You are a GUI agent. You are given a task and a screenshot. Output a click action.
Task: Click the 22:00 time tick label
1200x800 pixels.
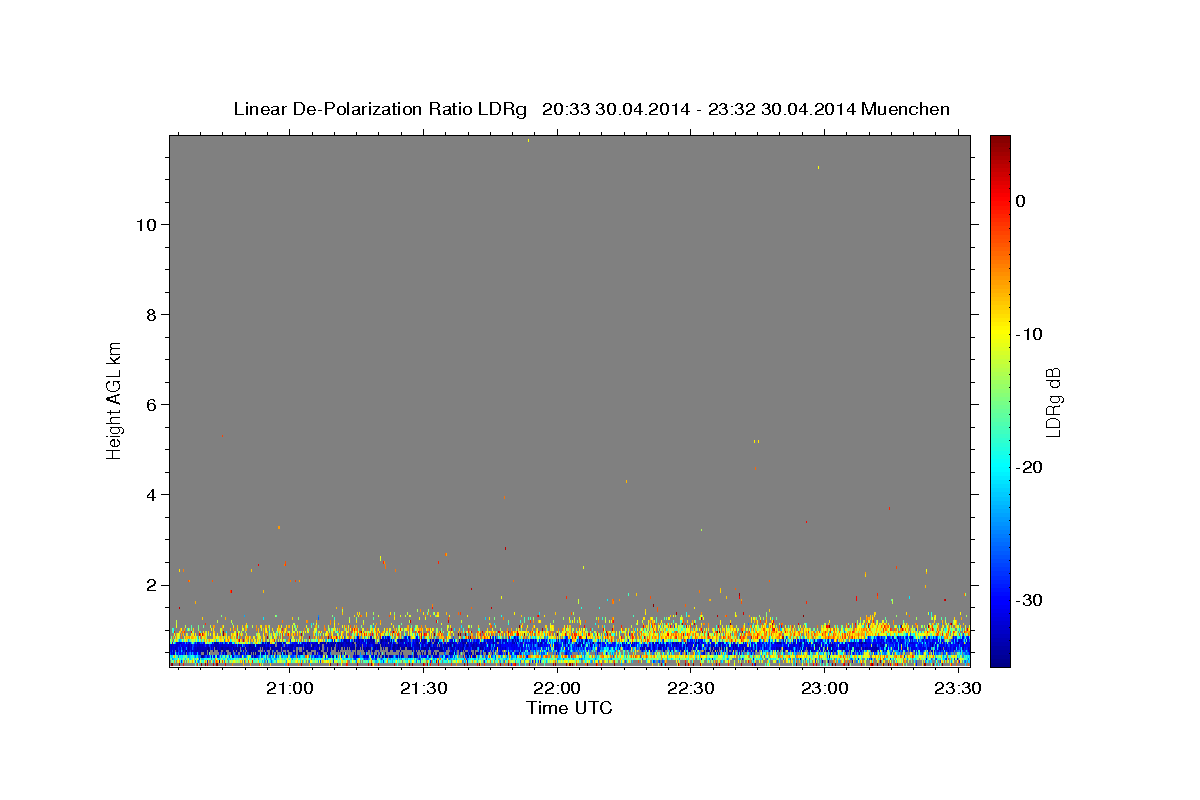(557, 689)
